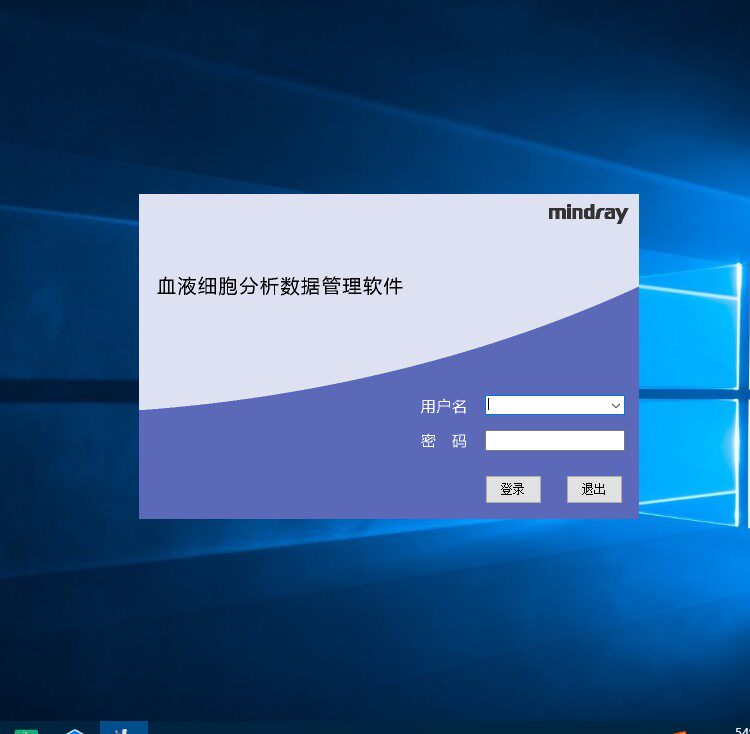The width and height of the screenshot is (750, 734).
Task: Click the 血液细胞分析数据管理软件 title text
Action: [280, 286]
